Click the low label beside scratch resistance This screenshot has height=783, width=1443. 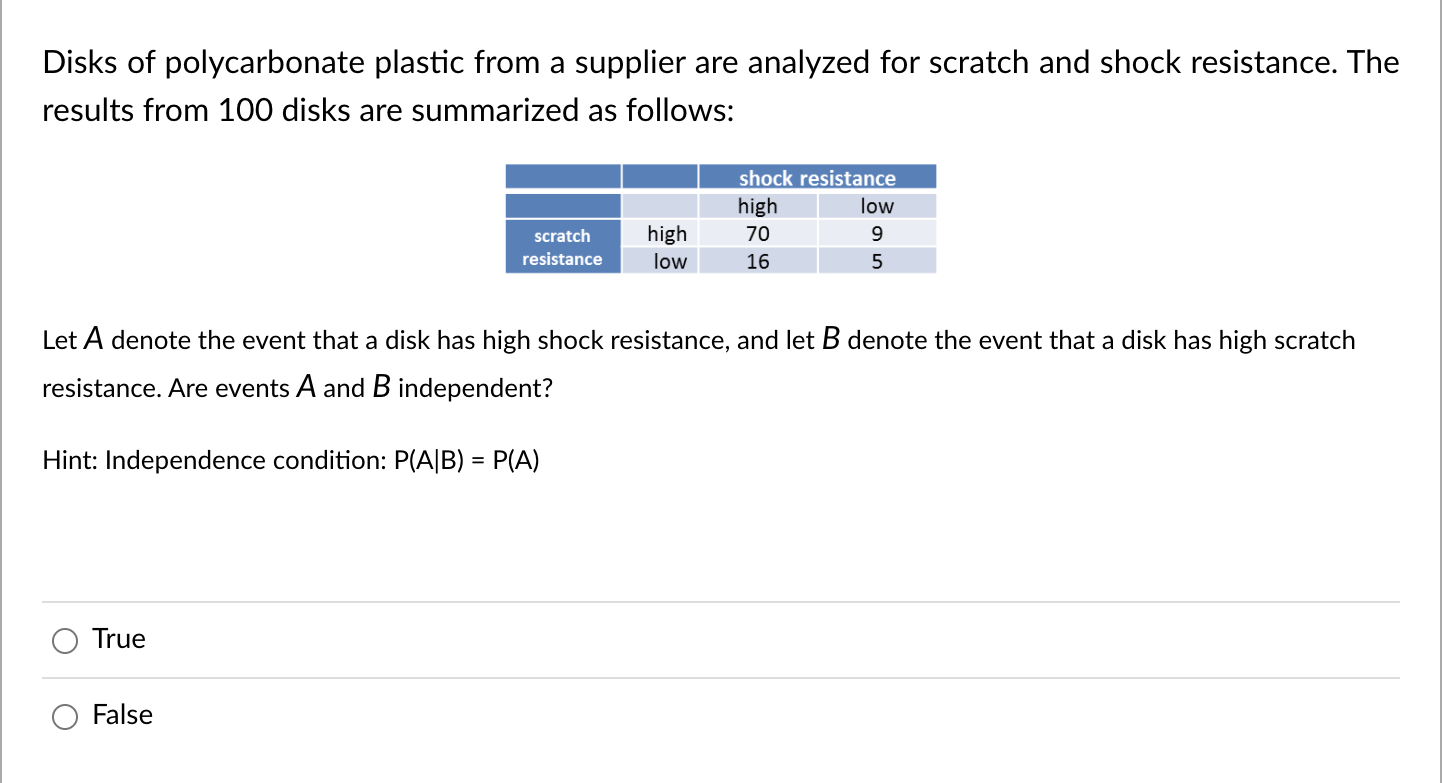pos(668,261)
